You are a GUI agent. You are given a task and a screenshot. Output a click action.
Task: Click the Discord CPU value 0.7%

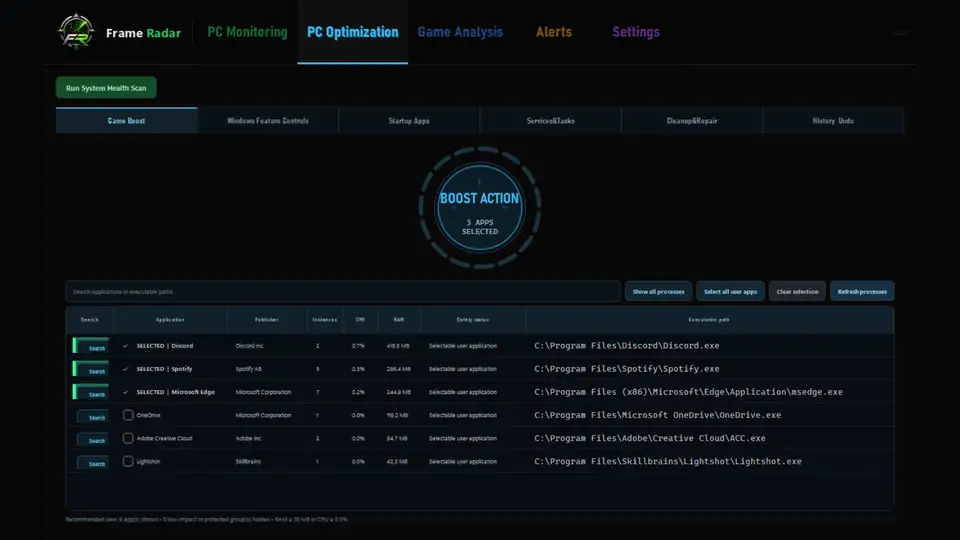(358, 346)
